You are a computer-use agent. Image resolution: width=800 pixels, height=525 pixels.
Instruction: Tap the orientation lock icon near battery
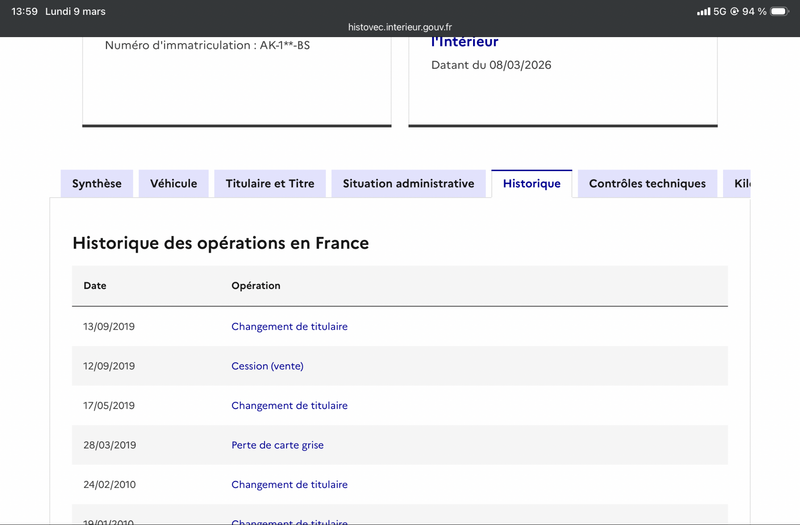(735, 12)
